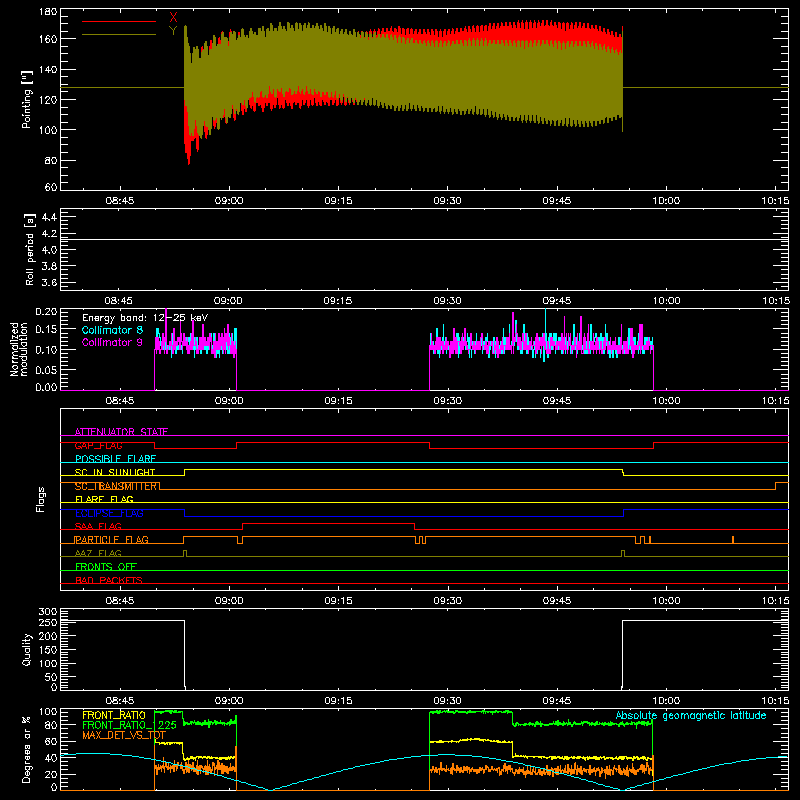Click the 09:45 time label under Flags plot
The width and height of the screenshot is (800, 800).
(557, 601)
